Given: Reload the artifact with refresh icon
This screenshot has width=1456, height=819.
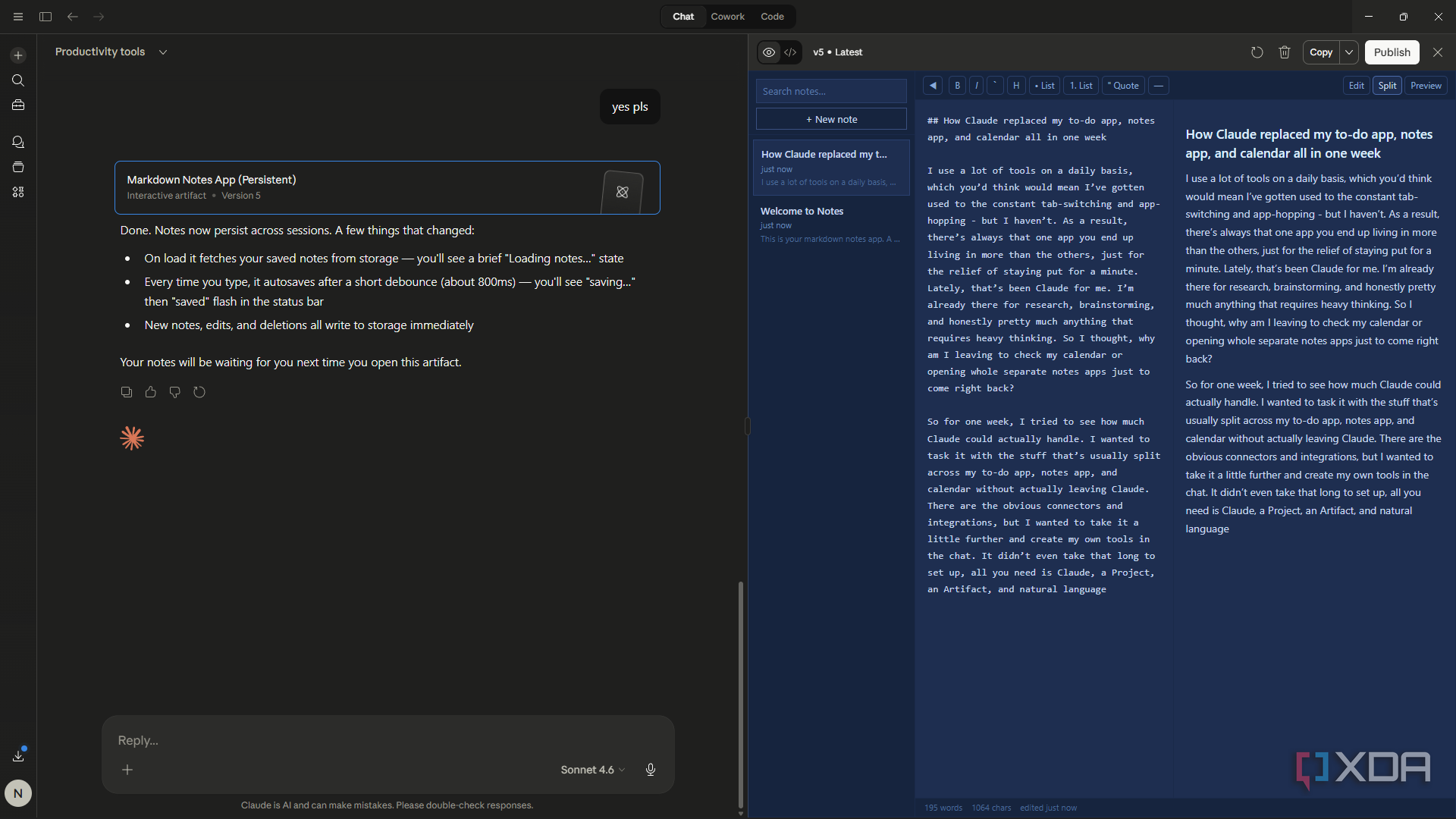Looking at the screenshot, I should (1257, 52).
